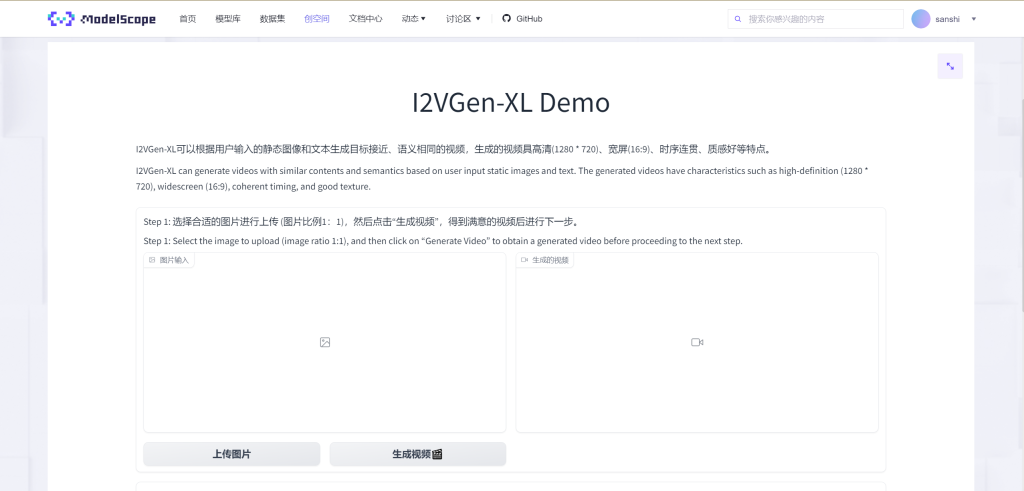Viewport: 1024px width, 491px height.
Task: Open the 首页 home page
Action: tap(187, 19)
